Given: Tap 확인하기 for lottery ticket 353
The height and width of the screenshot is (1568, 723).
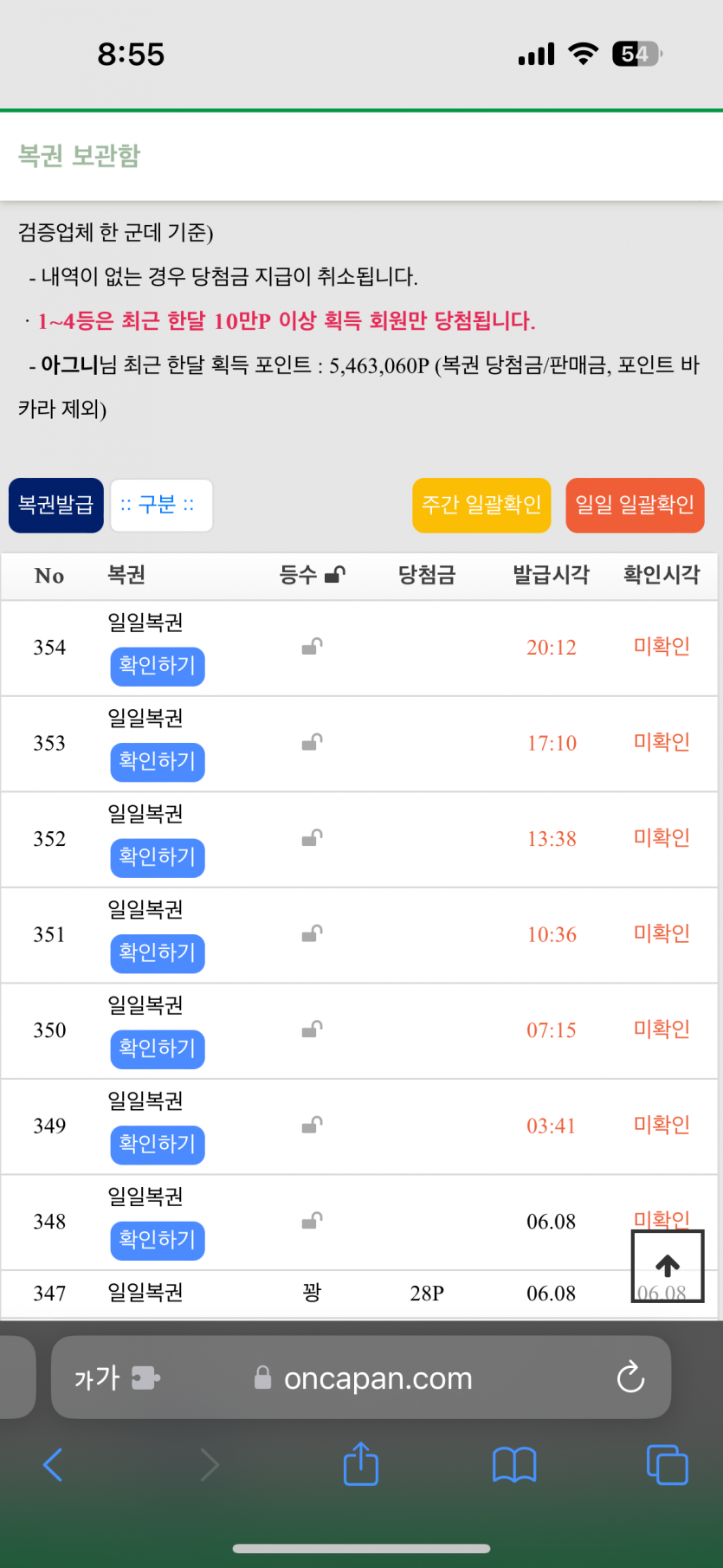Looking at the screenshot, I should (158, 762).
